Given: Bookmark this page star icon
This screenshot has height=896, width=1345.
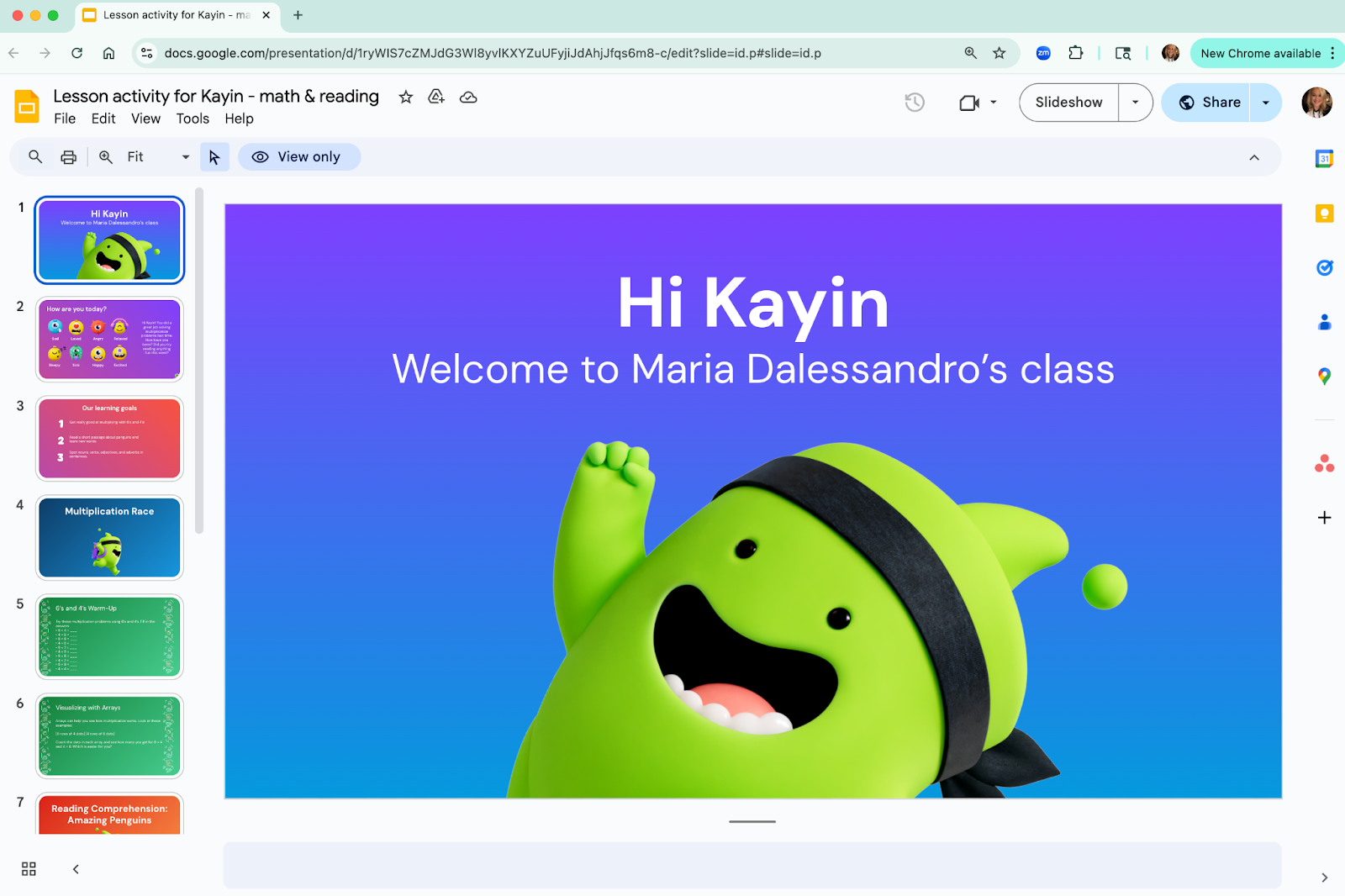Looking at the screenshot, I should pos(999,53).
